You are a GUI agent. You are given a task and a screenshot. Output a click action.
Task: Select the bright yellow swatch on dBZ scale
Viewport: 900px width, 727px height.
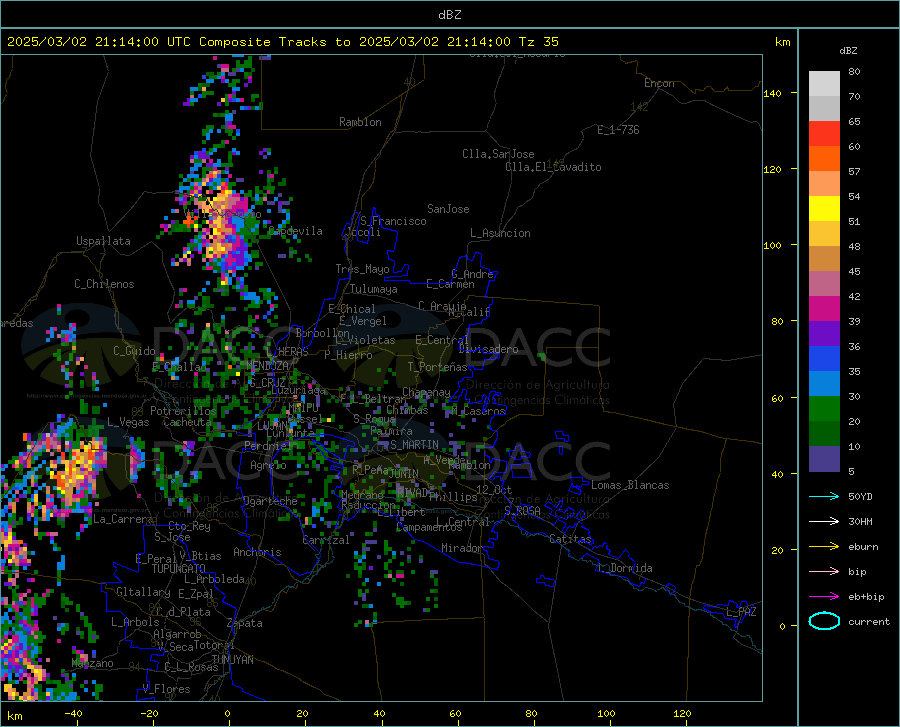coord(824,209)
